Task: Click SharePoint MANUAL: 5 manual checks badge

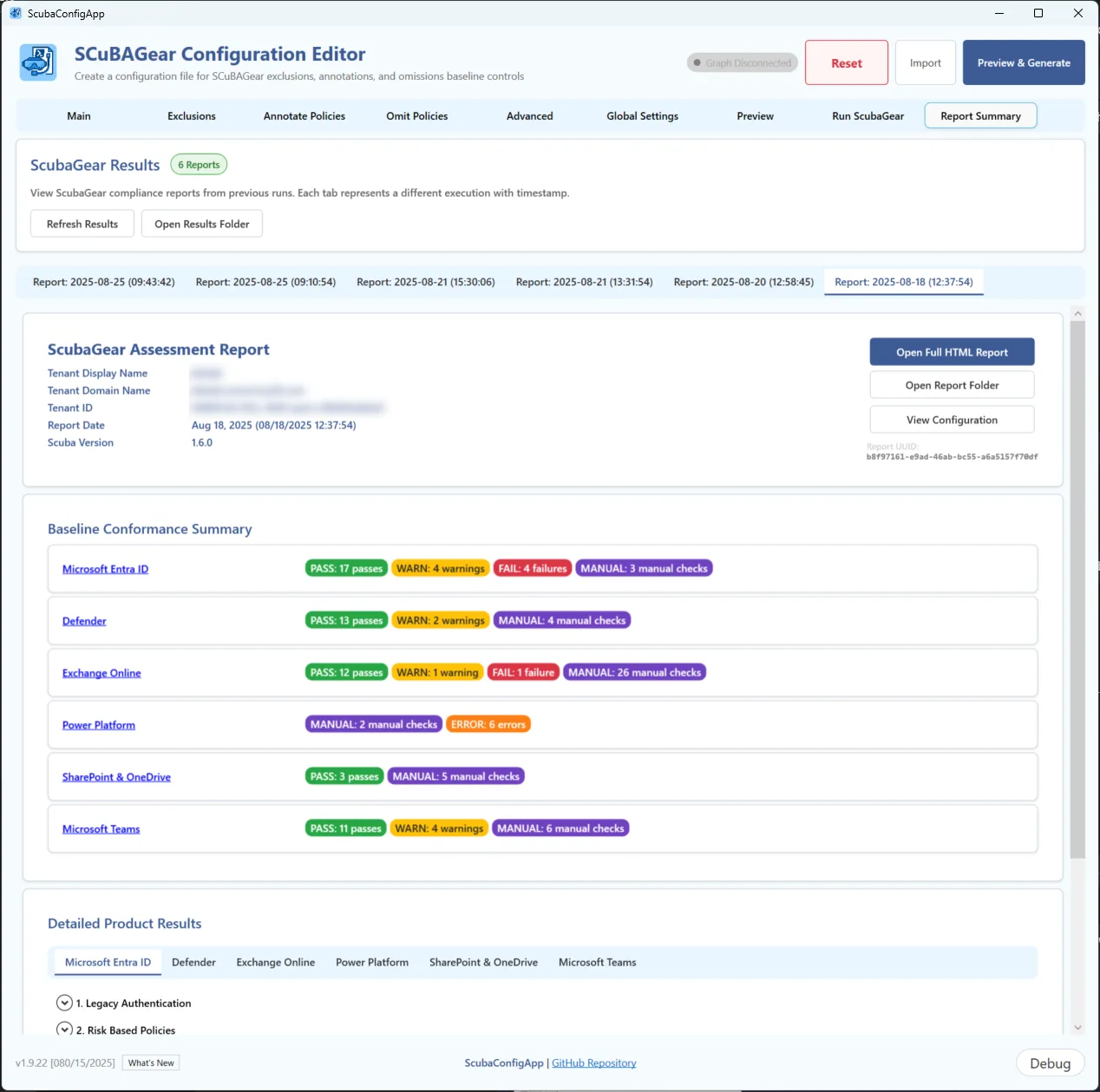Action: coord(456,776)
